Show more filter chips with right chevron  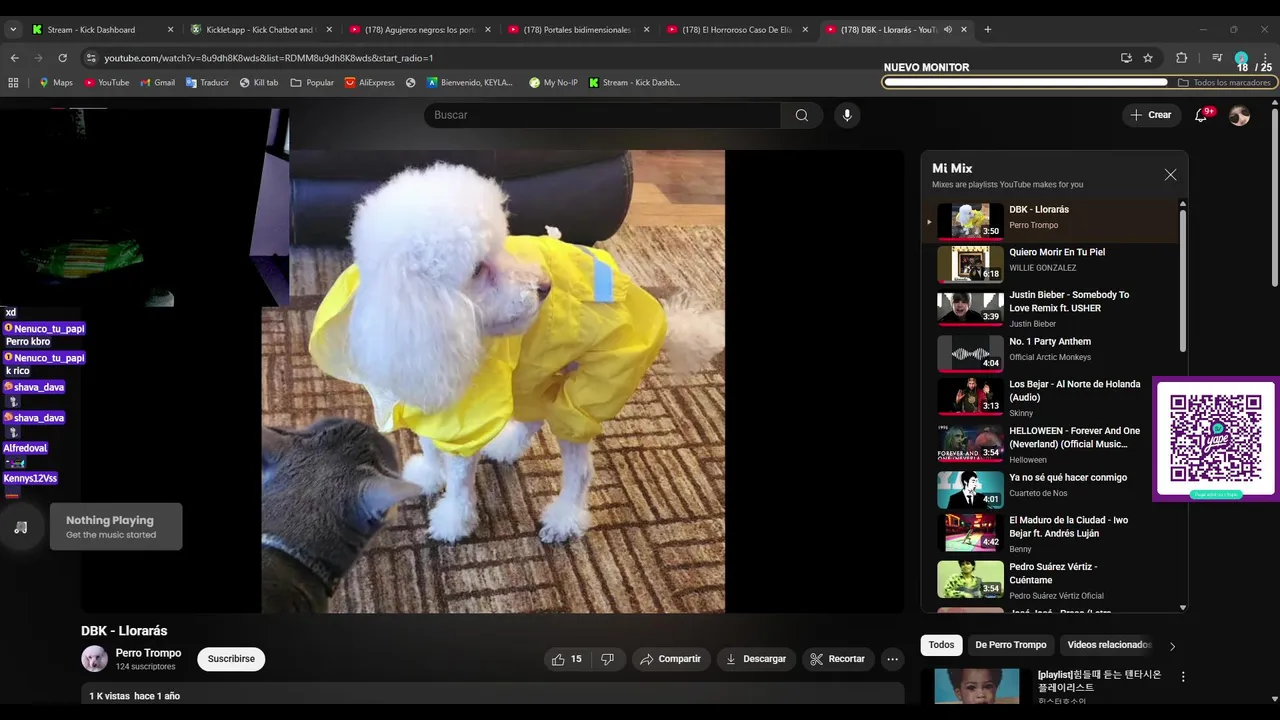coord(1172,646)
